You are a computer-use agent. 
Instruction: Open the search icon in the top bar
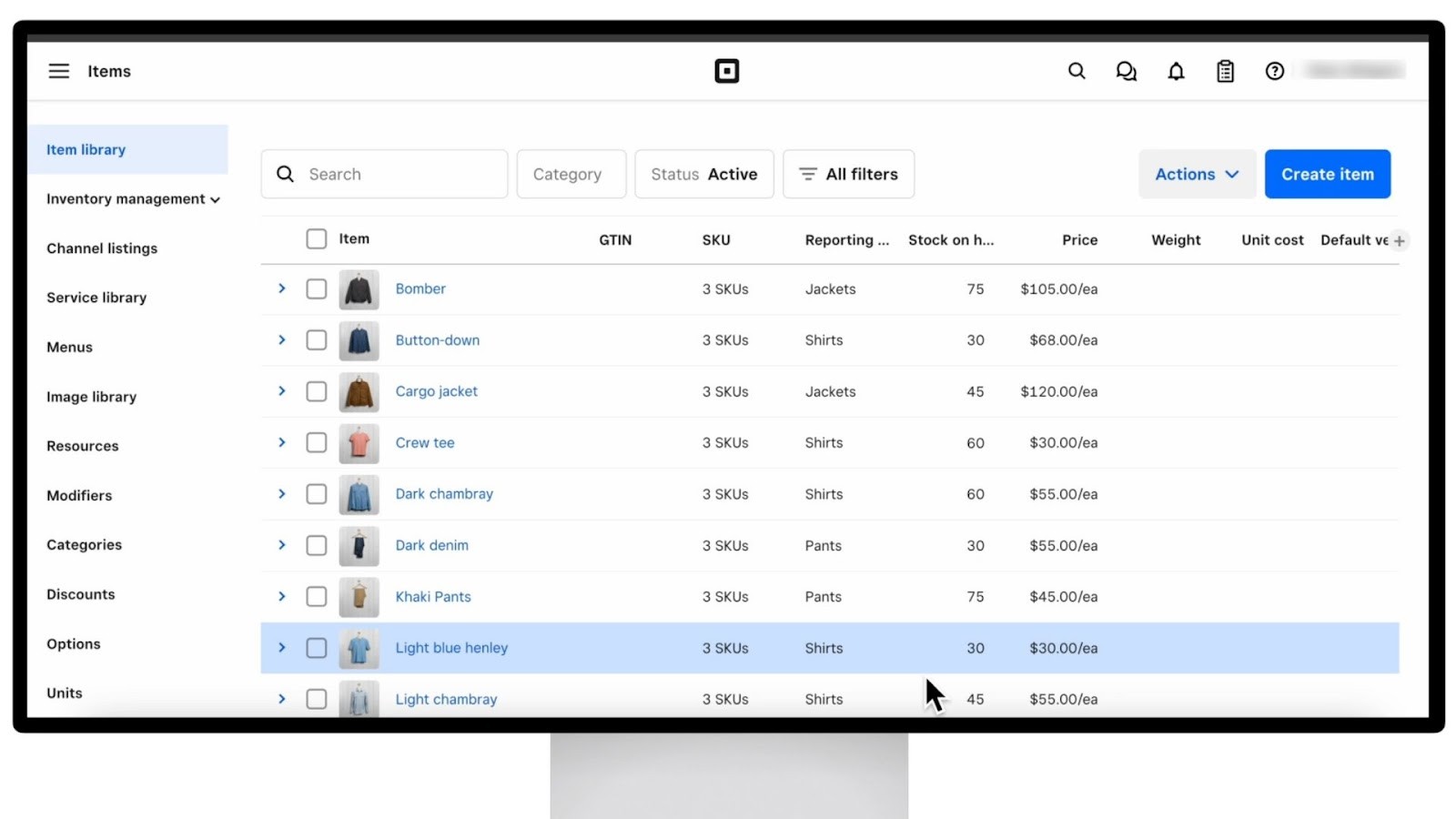(1077, 70)
